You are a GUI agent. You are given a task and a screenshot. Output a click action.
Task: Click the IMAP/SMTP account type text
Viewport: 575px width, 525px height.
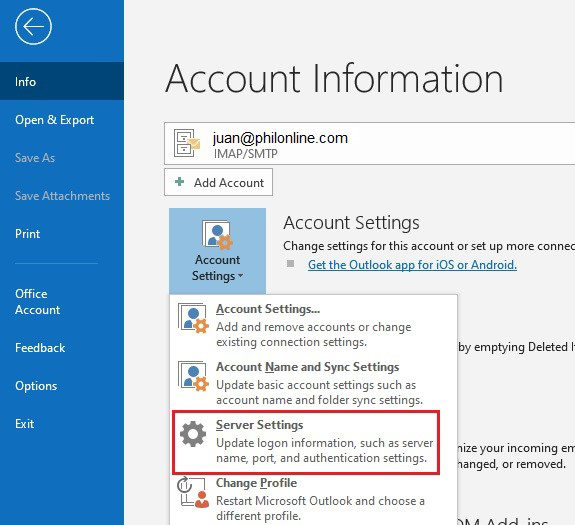pyautogui.click(x=246, y=154)
